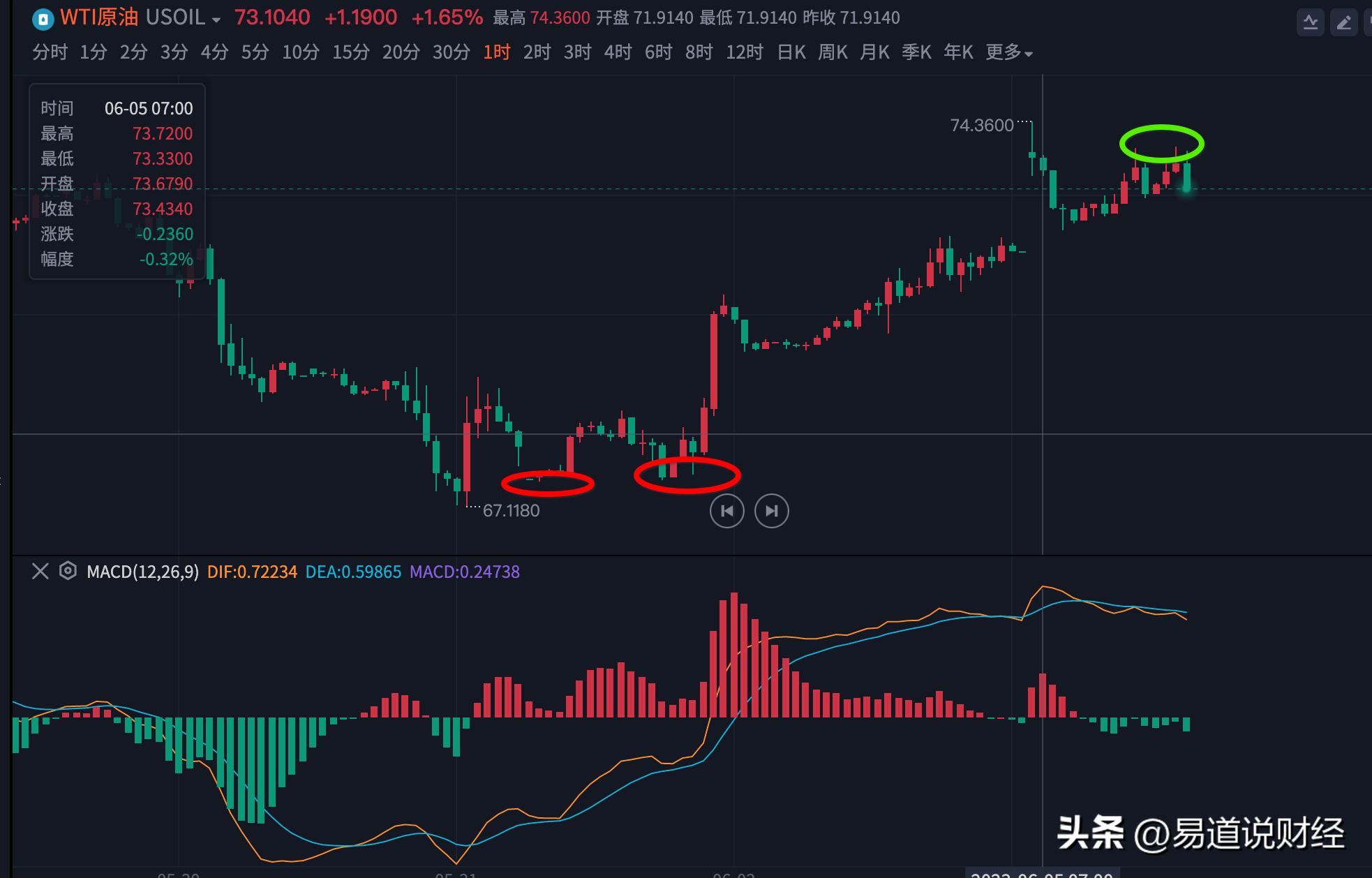Choose the 4时 timeframe

click(x=618, y=52)
